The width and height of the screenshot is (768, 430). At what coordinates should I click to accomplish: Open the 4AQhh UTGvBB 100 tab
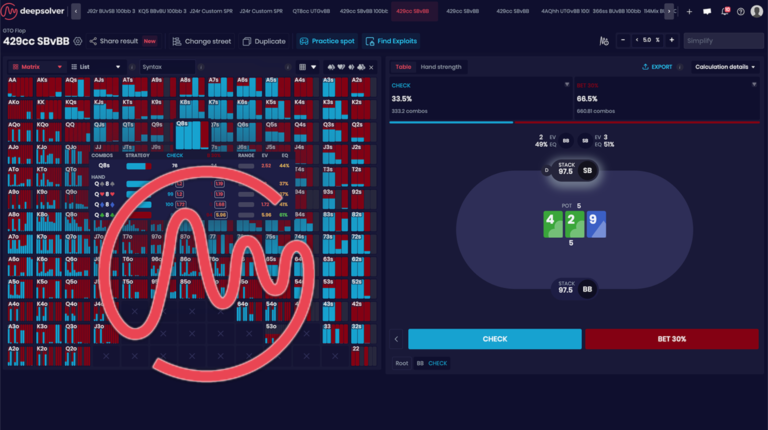click(x=565, y=11)
